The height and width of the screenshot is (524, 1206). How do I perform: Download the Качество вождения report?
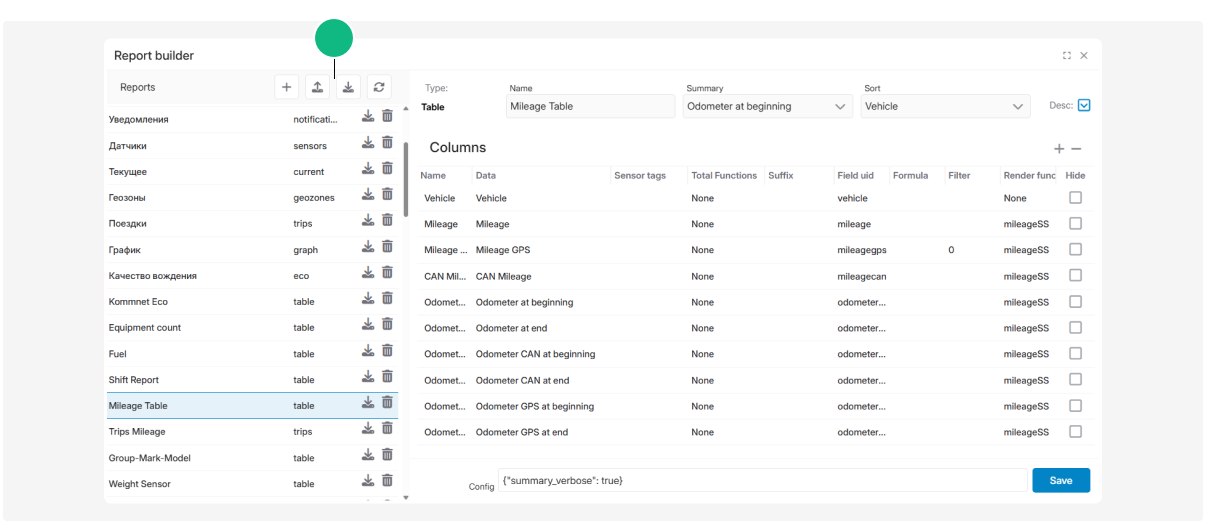coord(368,272)
